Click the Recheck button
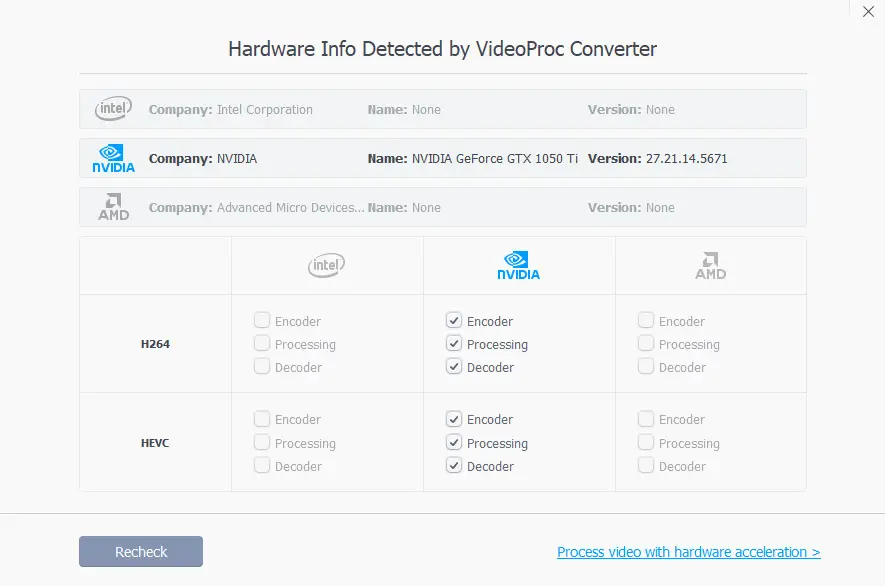The image size is (885, 586). pos(141,552)
